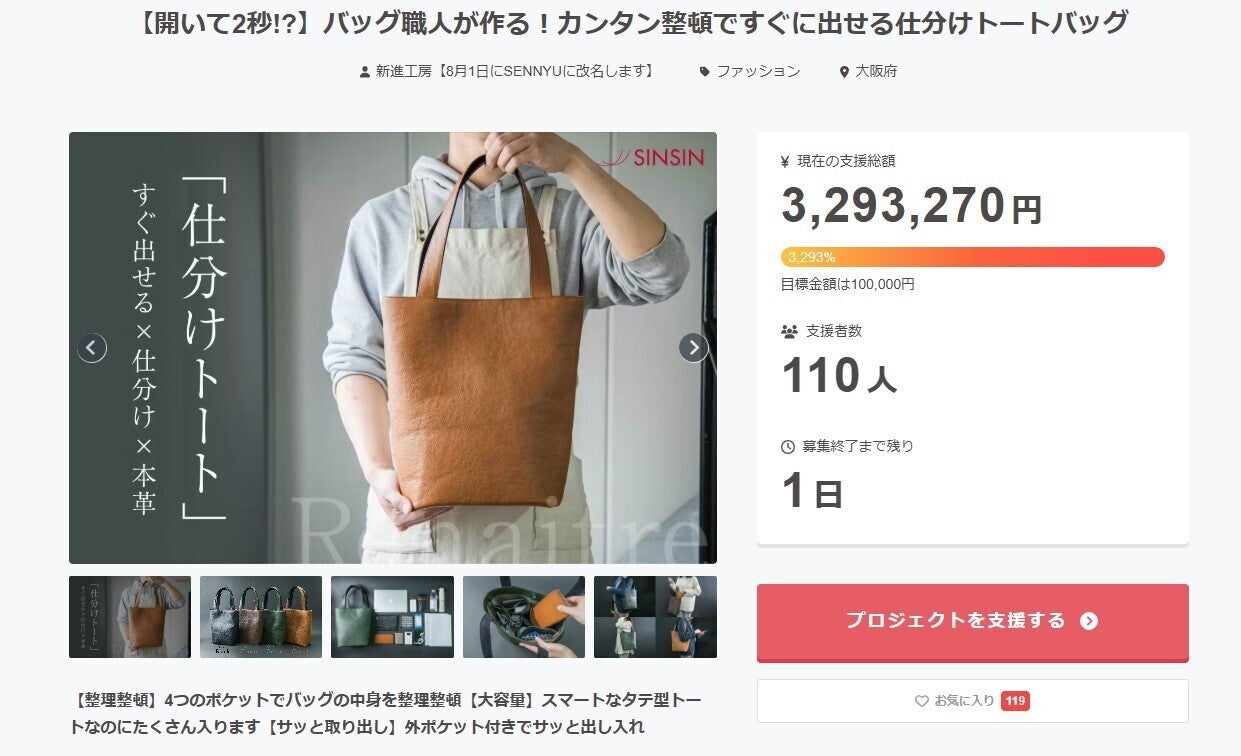Image resolution: width=1241 pixels, height=756 pixels.
Task: Click the 3,293% funding progress bar
Action: [973, 257]
